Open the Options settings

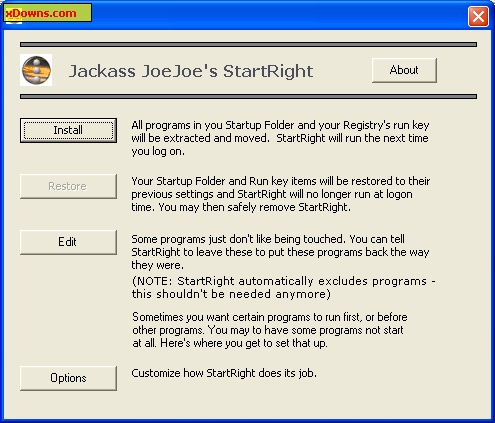click(x=68, y=378)
